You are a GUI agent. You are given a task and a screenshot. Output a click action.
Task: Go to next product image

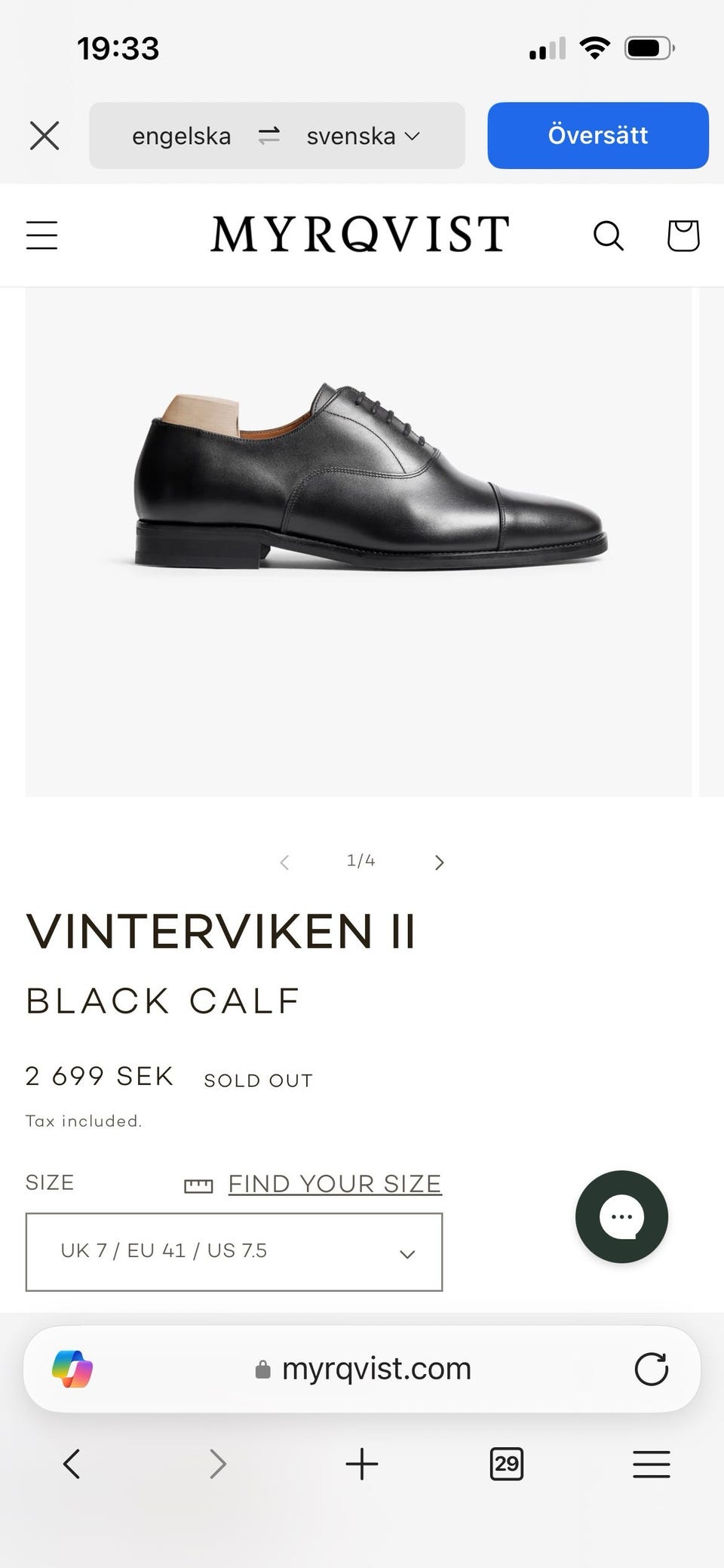(x=440, y=862)
